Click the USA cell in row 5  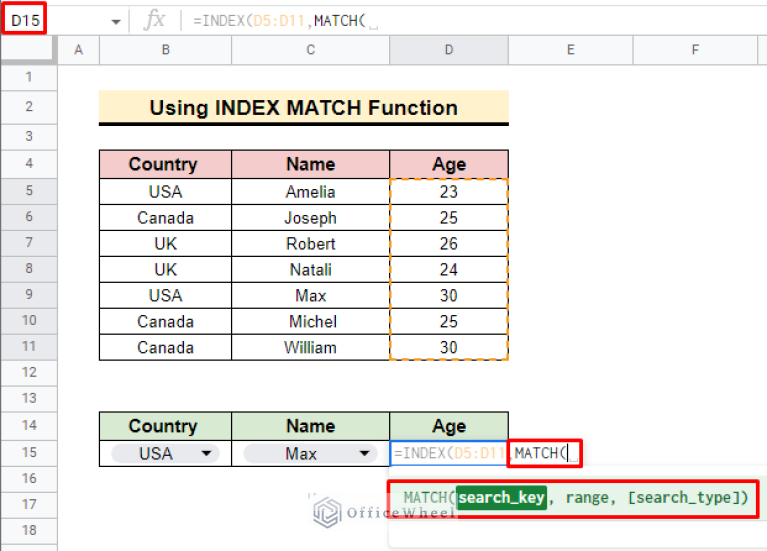point(165,191)
